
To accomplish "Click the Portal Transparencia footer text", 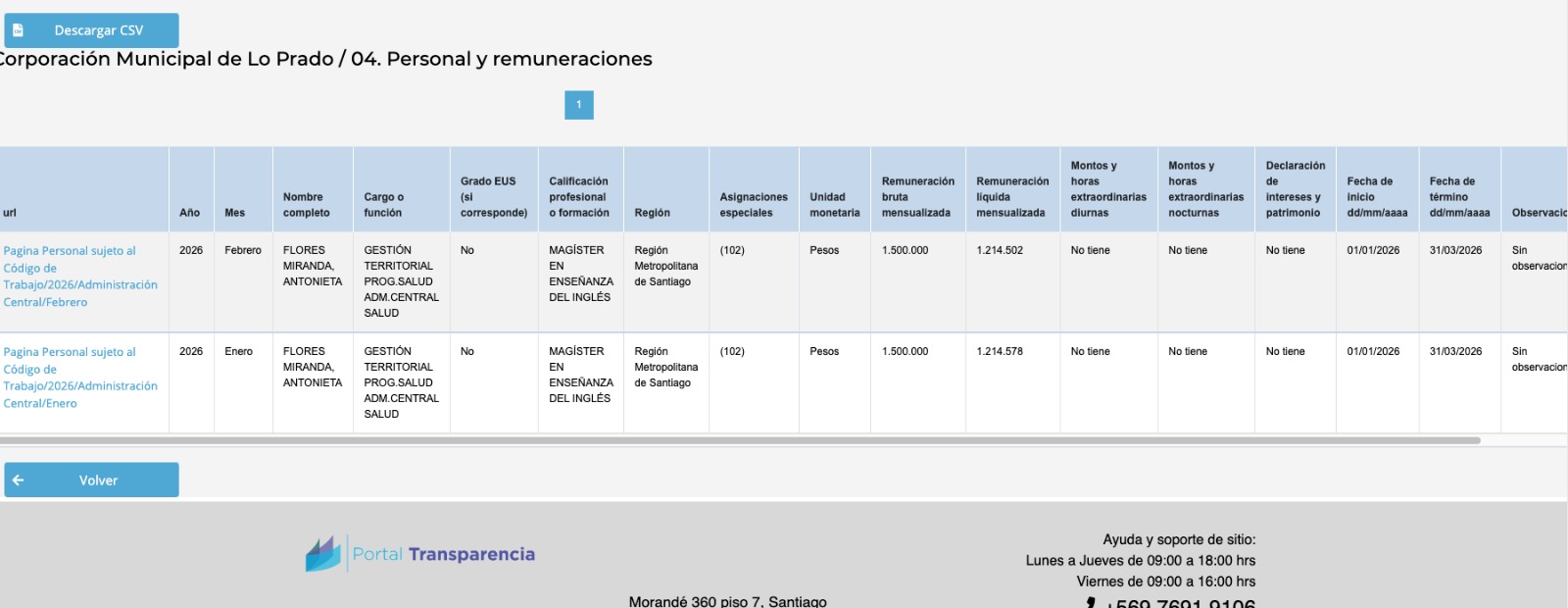I will (444, 554).
